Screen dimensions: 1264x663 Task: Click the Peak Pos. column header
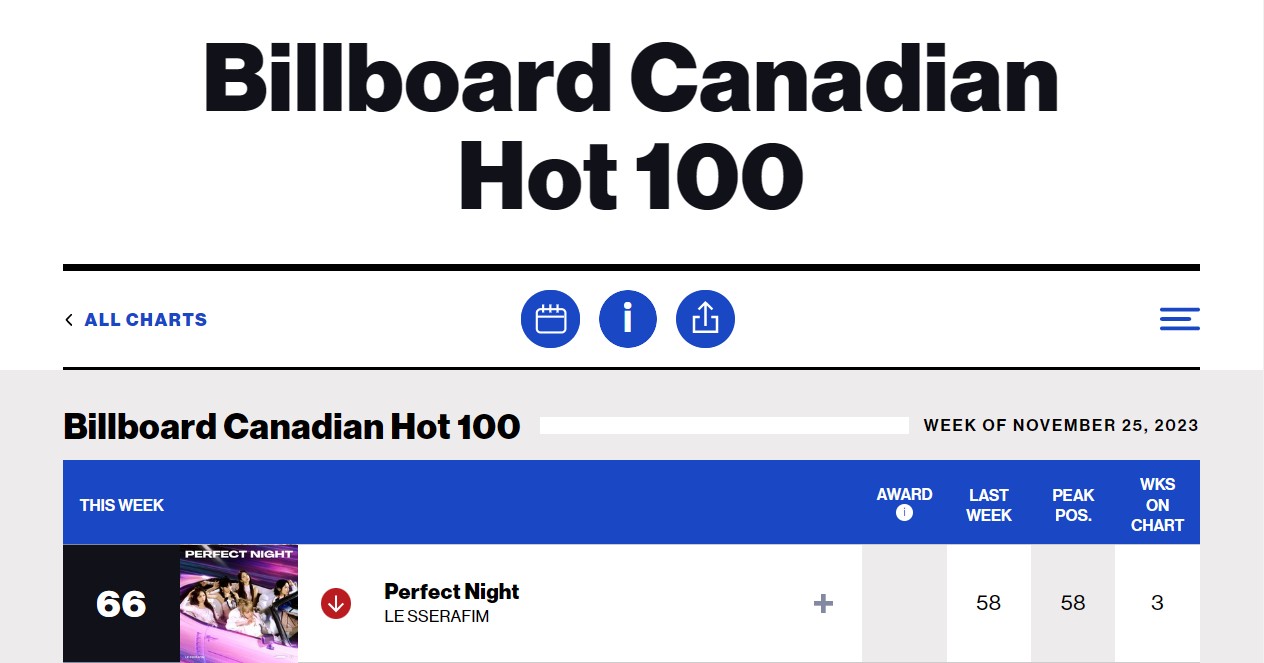1073,505
